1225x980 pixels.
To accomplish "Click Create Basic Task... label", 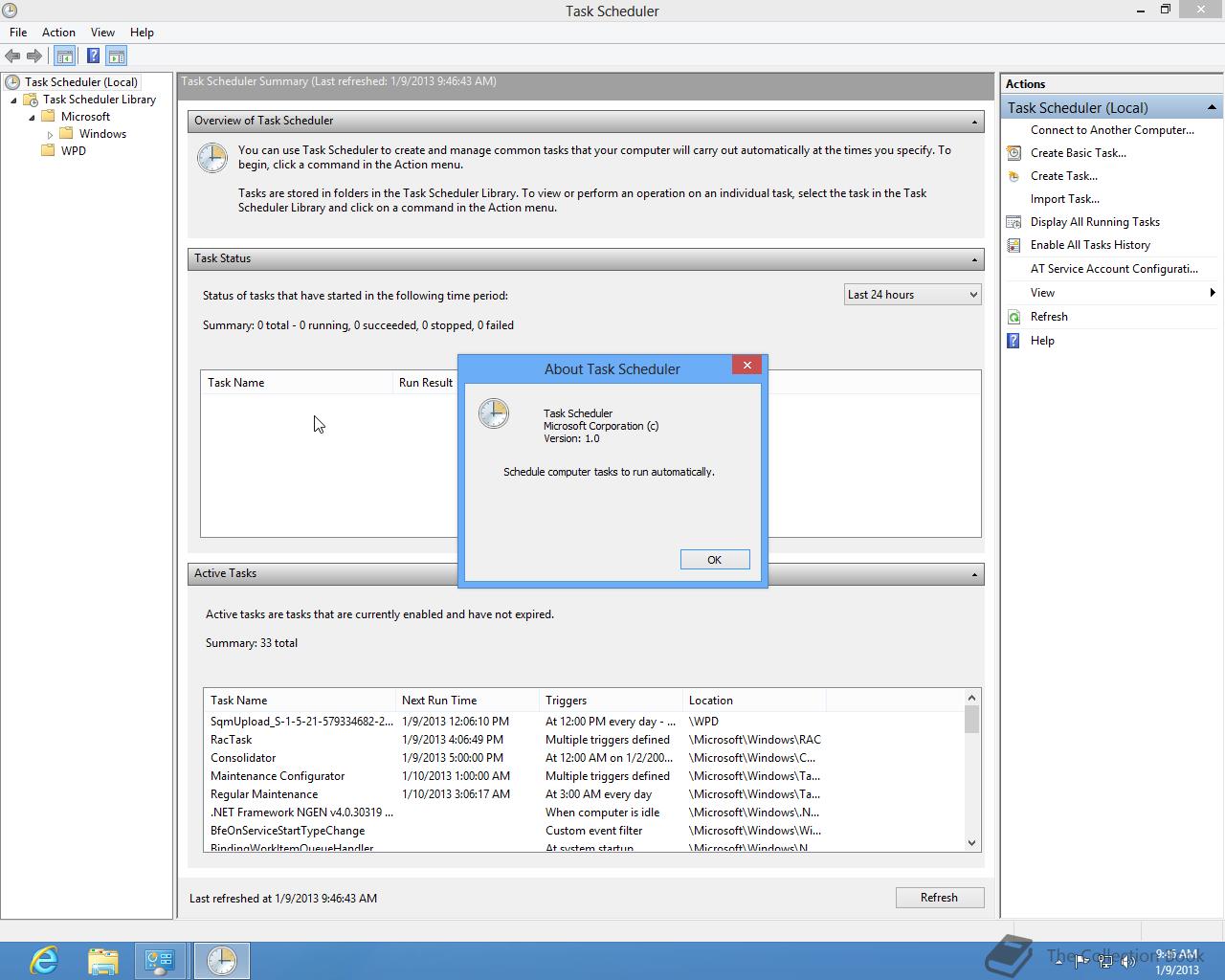I will coord(1079,153).
